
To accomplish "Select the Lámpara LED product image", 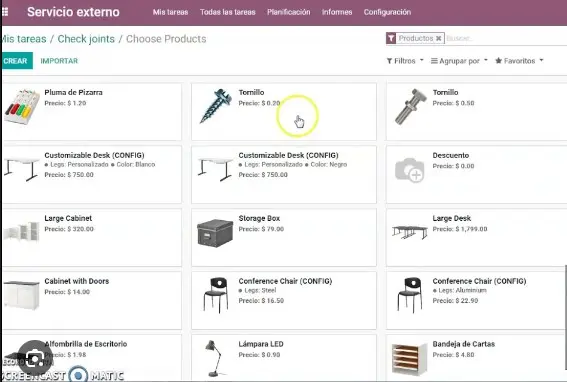I will point(214,358).
